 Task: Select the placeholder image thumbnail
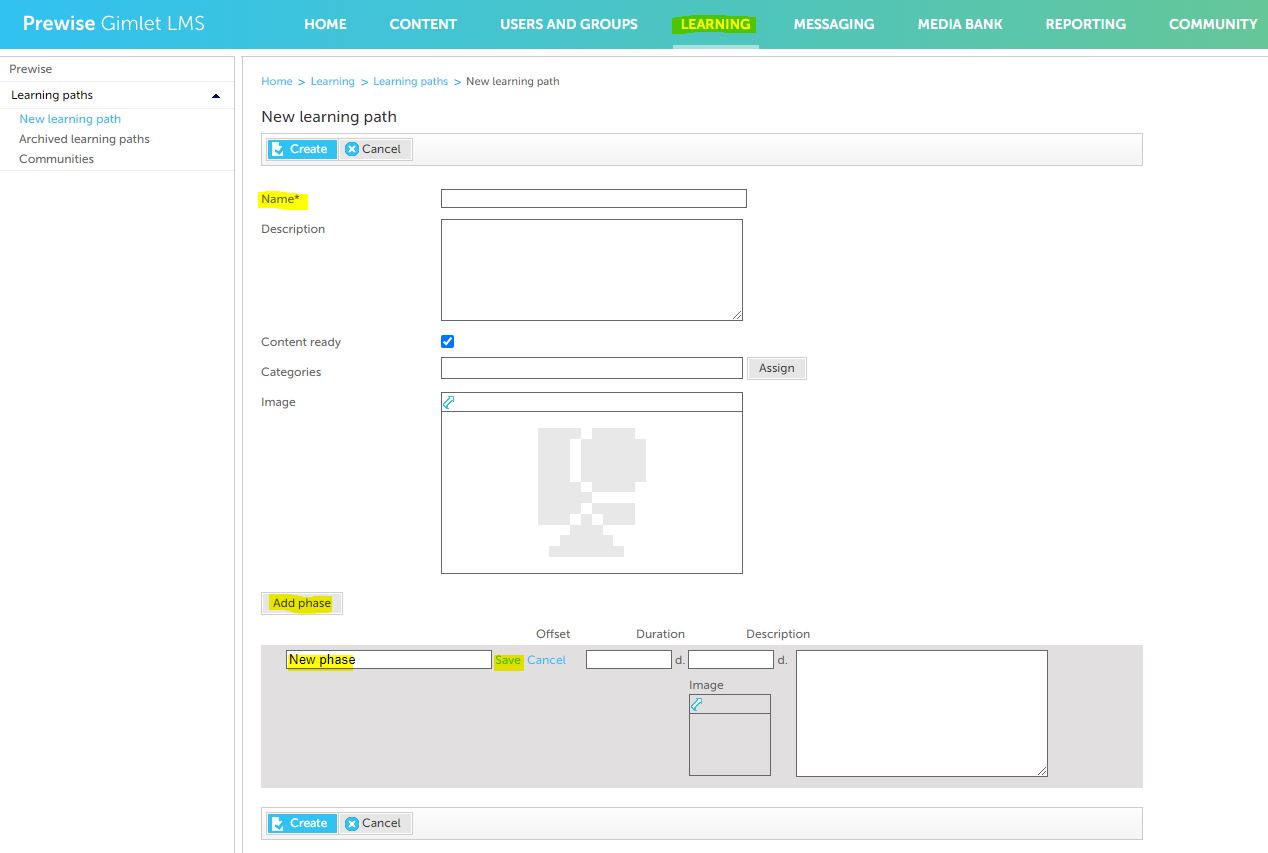tap(592, 492)
